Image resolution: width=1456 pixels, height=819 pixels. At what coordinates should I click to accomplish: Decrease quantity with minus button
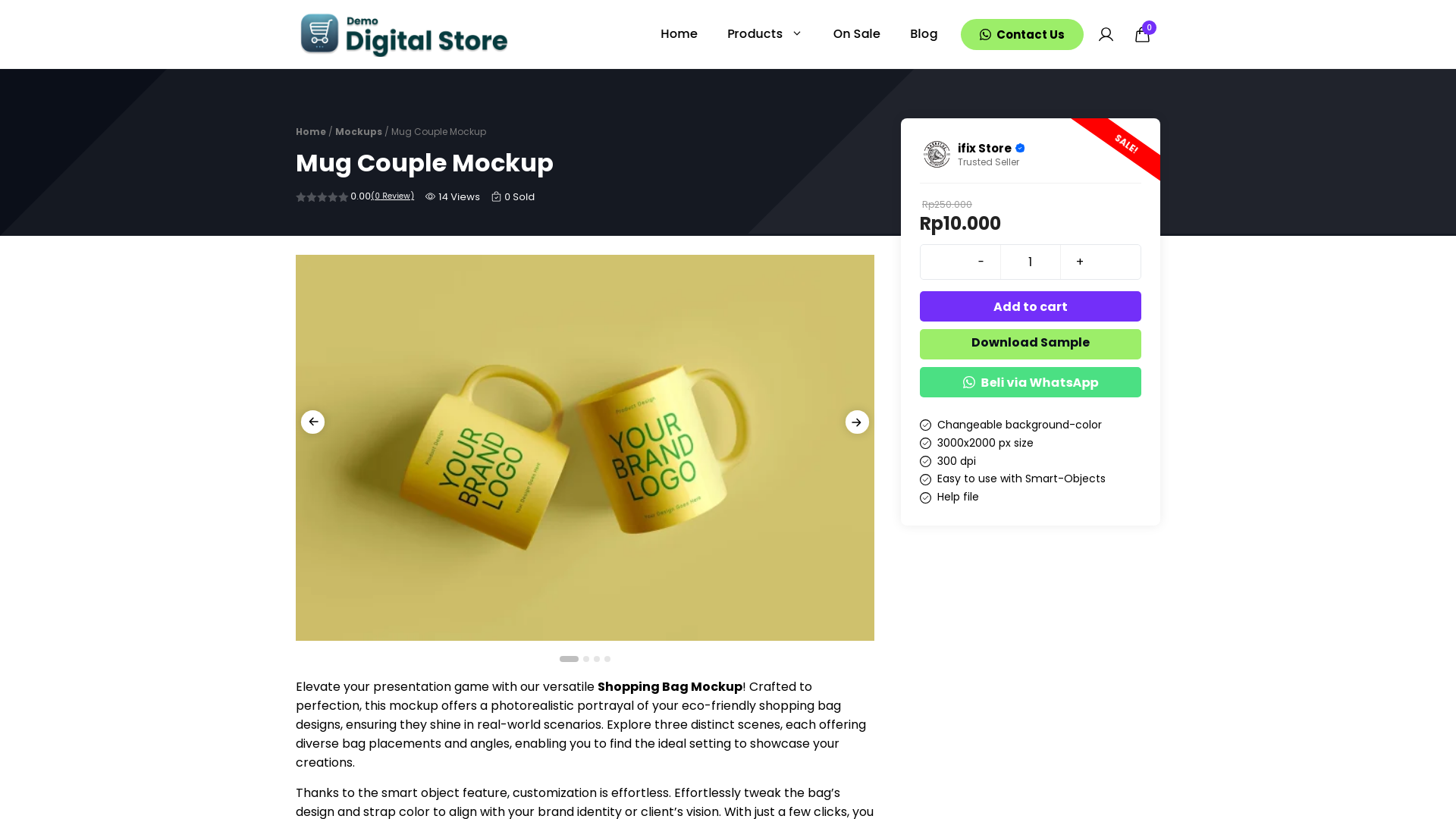[x=981, y=262]
